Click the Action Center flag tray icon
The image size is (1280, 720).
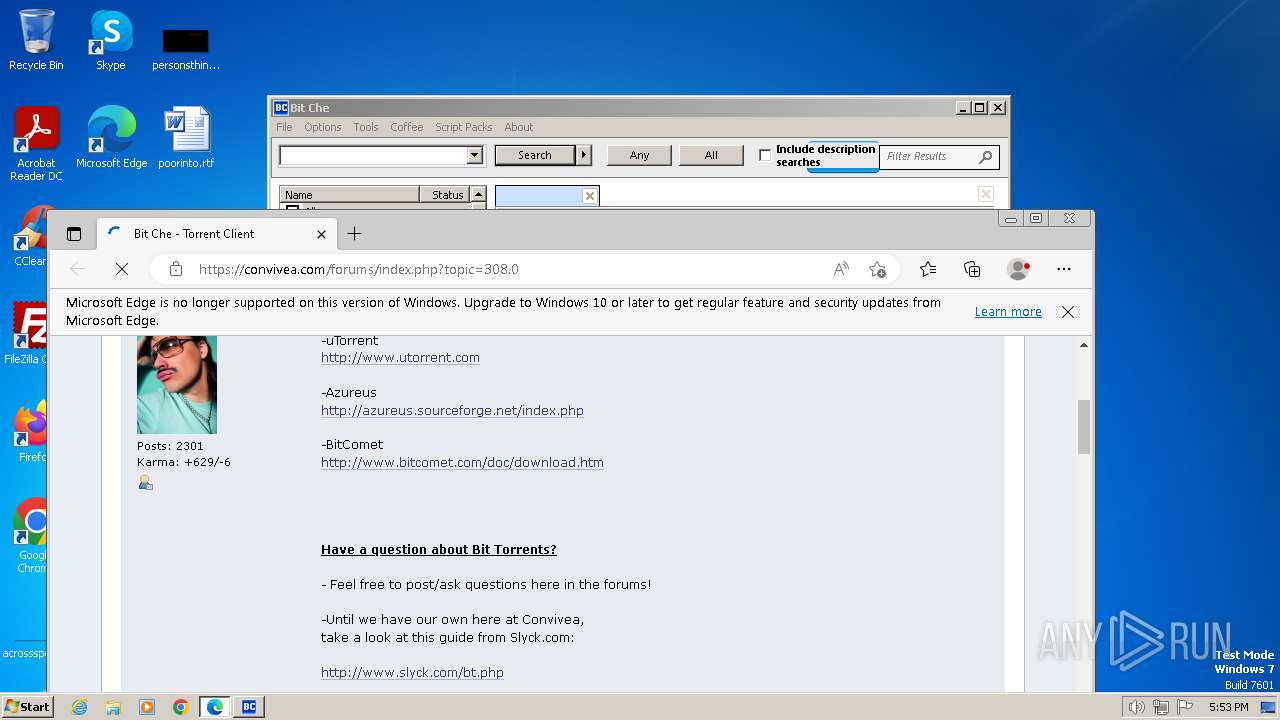(1186, 707)
